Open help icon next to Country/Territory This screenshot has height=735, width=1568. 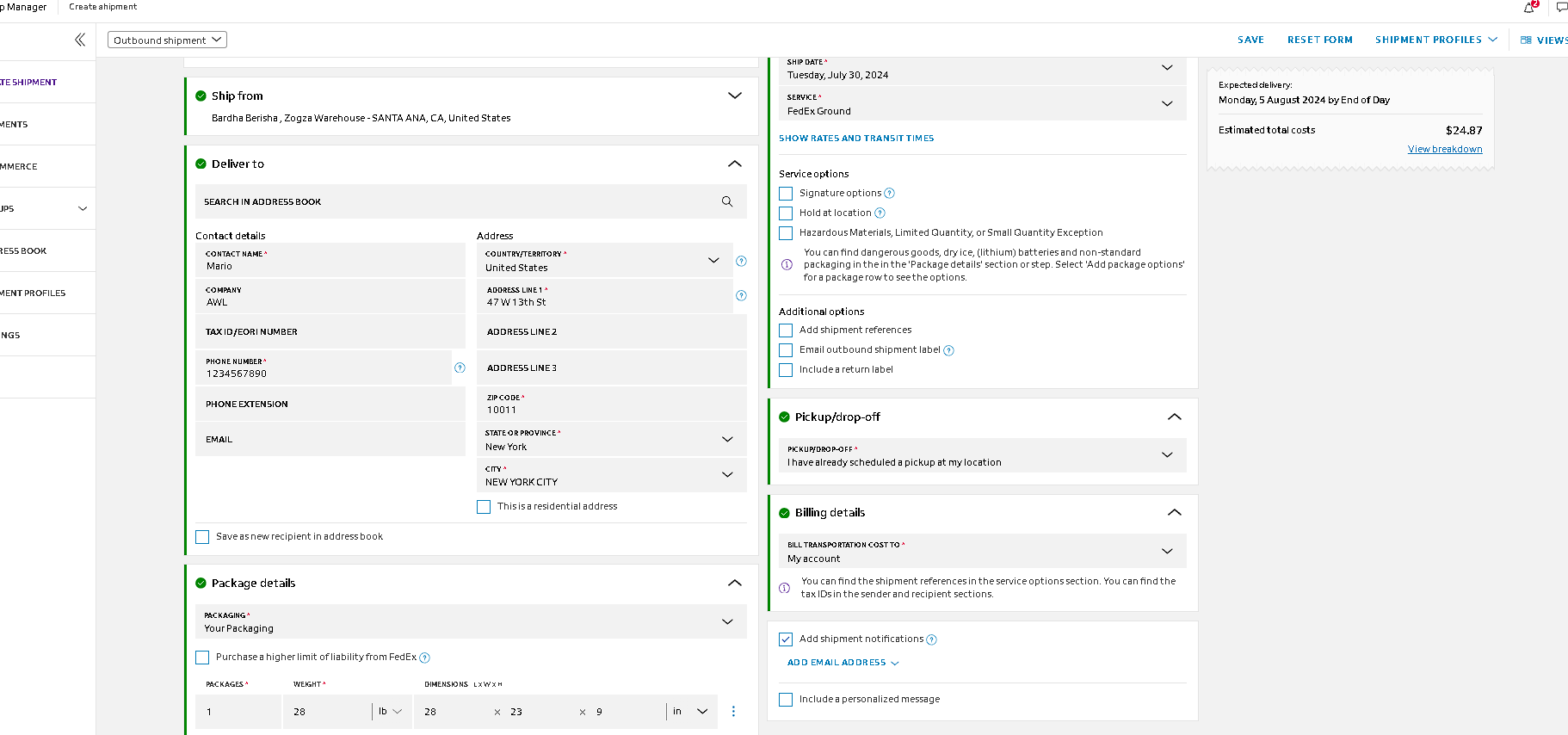pyautogui.click(x=741, y=261)
